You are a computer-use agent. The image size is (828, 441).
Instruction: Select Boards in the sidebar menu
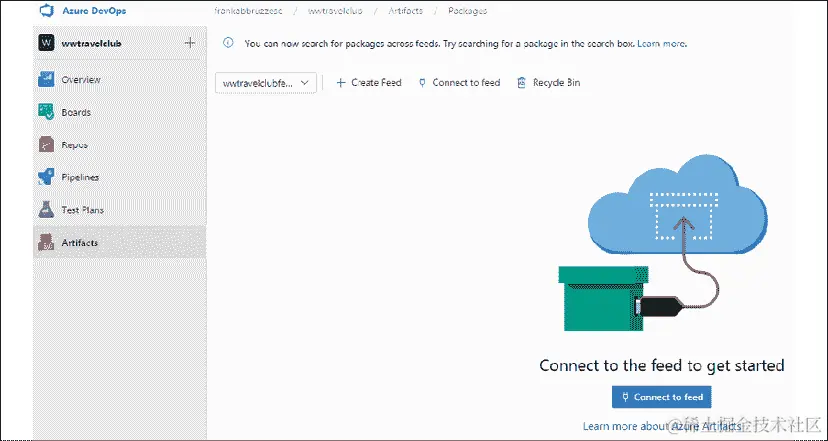point(120,112)
